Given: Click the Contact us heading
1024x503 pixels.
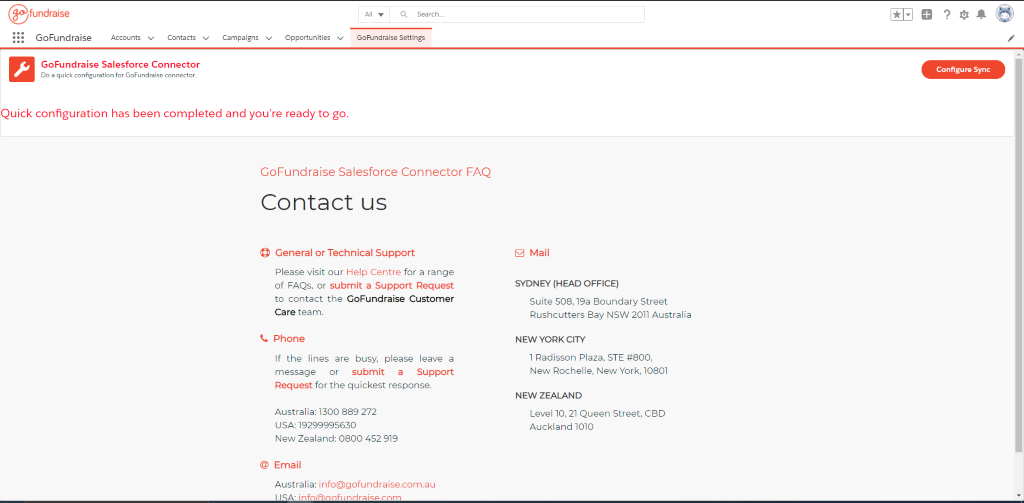Looking at the screenshot, I should click(324, 203).
